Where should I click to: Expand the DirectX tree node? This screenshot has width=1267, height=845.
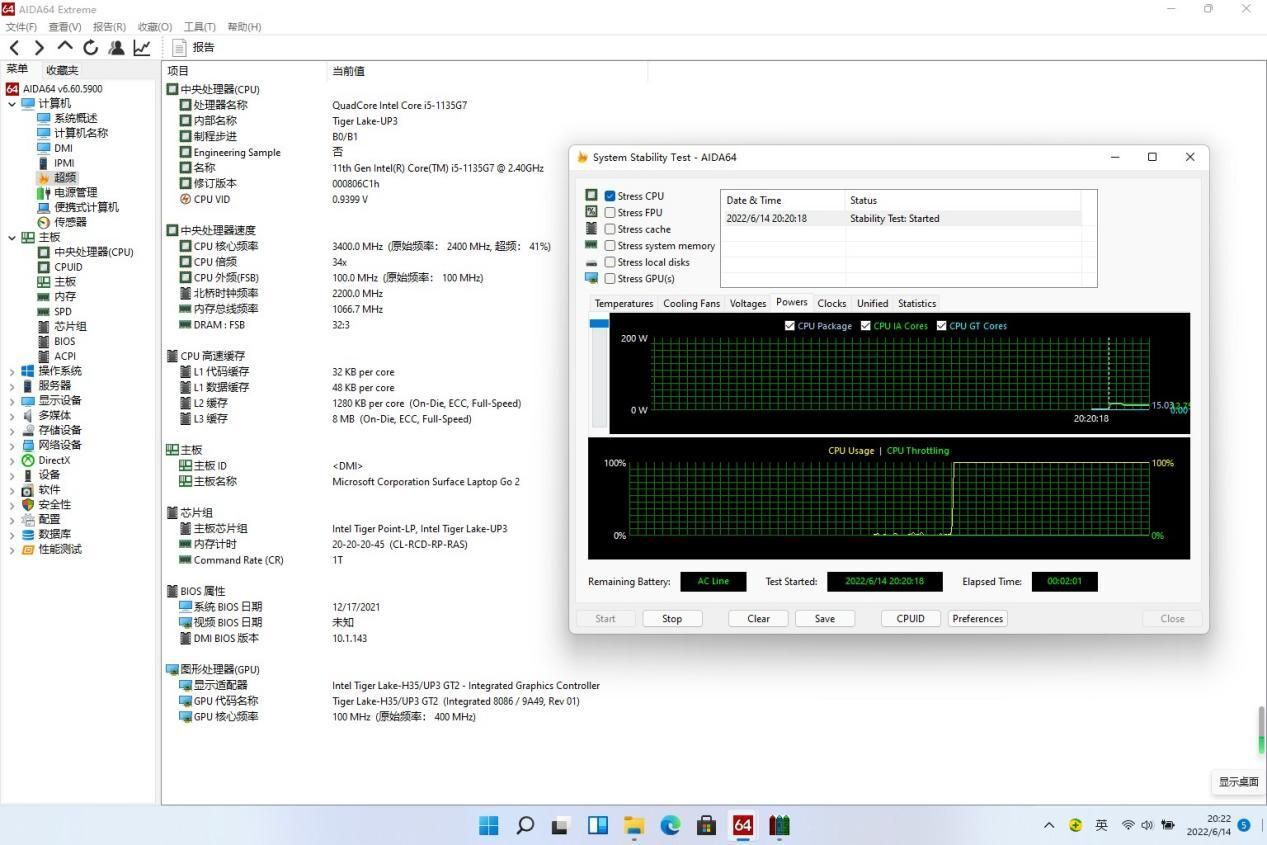pyautogui.click(x=12, y=460)
